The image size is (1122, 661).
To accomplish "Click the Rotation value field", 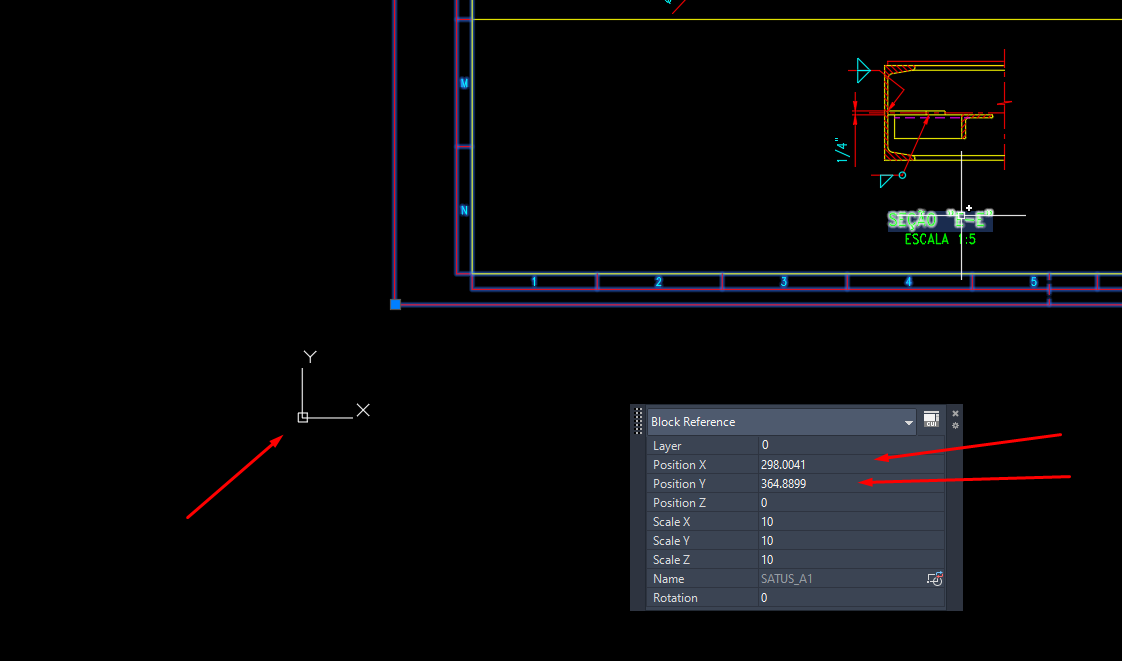I will point(850,598).
